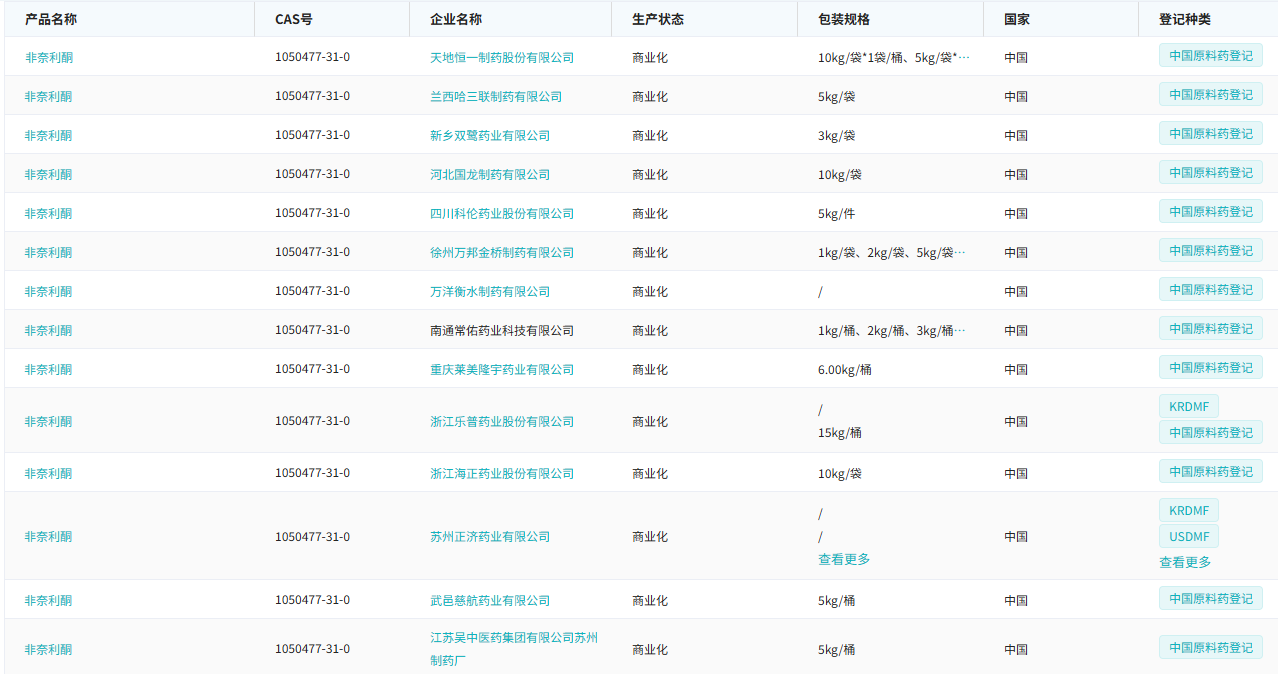Open 兰西哈三联制药有限公司 company link
This screenshot has height=674, width=1278.
pos(496,96)
